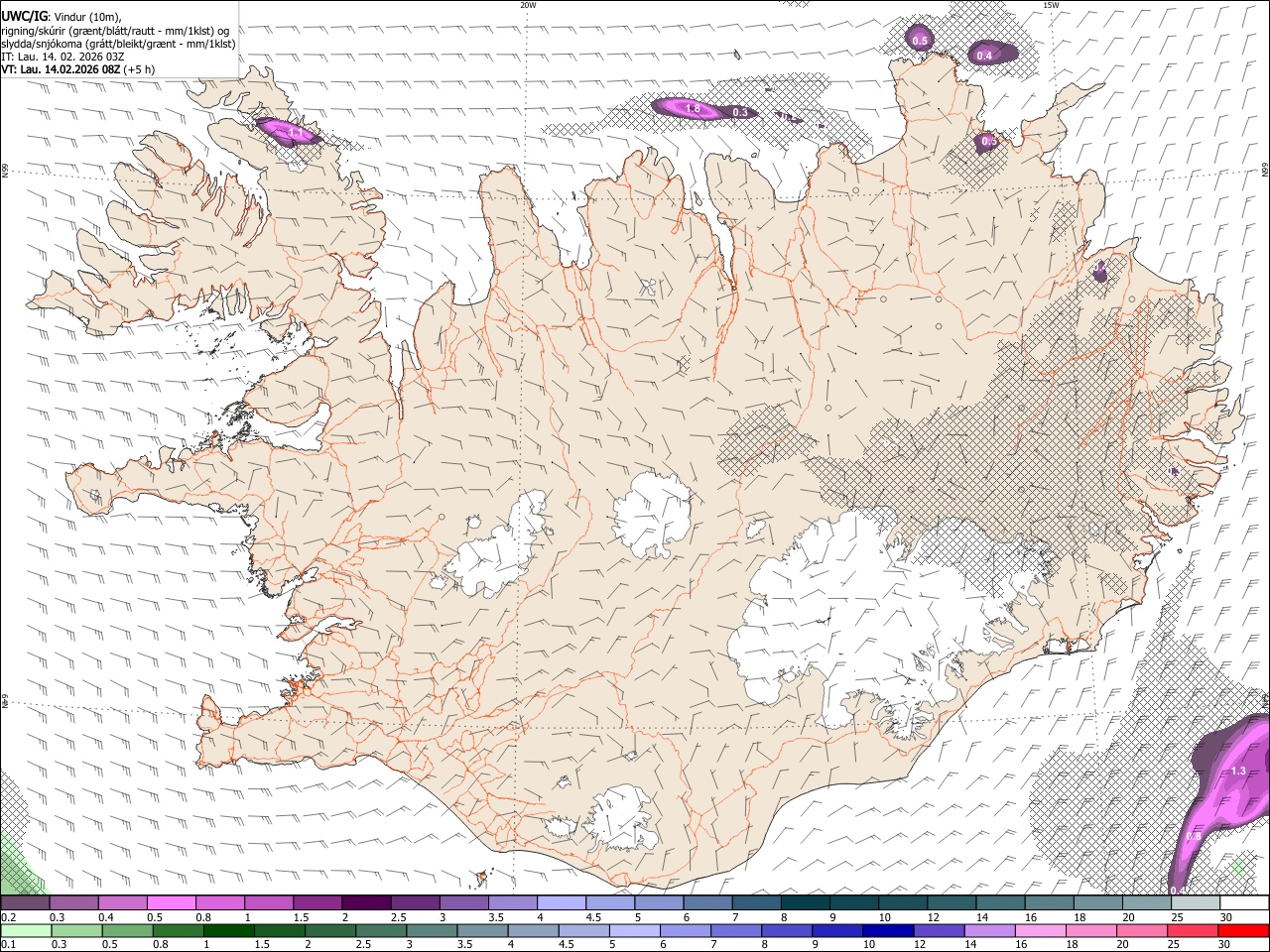The height and width of the screenshot is (952, 1270).
Task: Click the palest green swatch starting the lower scale
Action: pos(25,930)
